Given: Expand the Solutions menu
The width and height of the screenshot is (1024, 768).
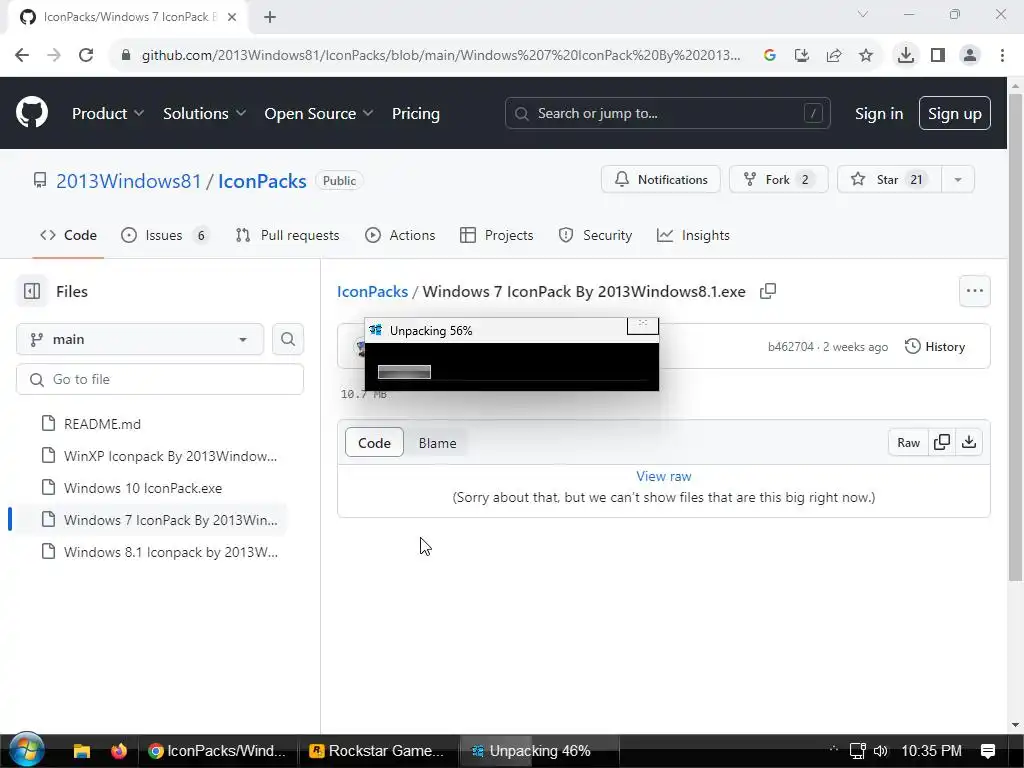Looking at the screenshot, I should [204, 114].
